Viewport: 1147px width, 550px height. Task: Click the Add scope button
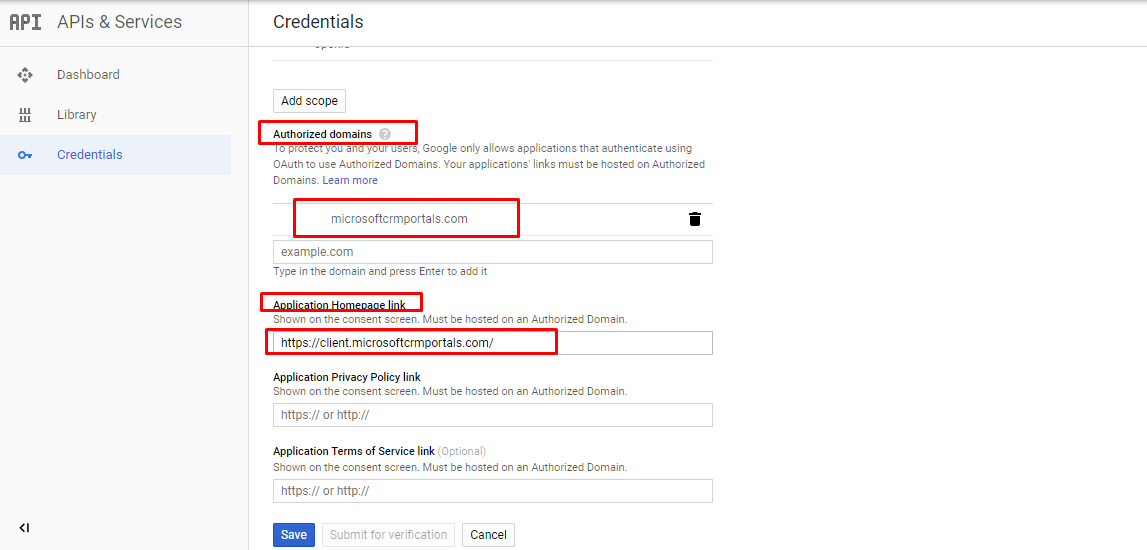pos(309,101)
